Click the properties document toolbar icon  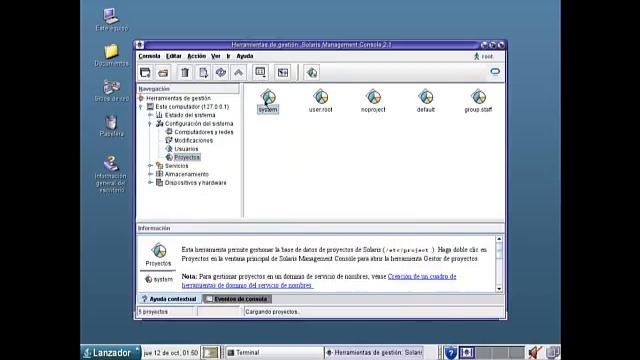point(203,73)
